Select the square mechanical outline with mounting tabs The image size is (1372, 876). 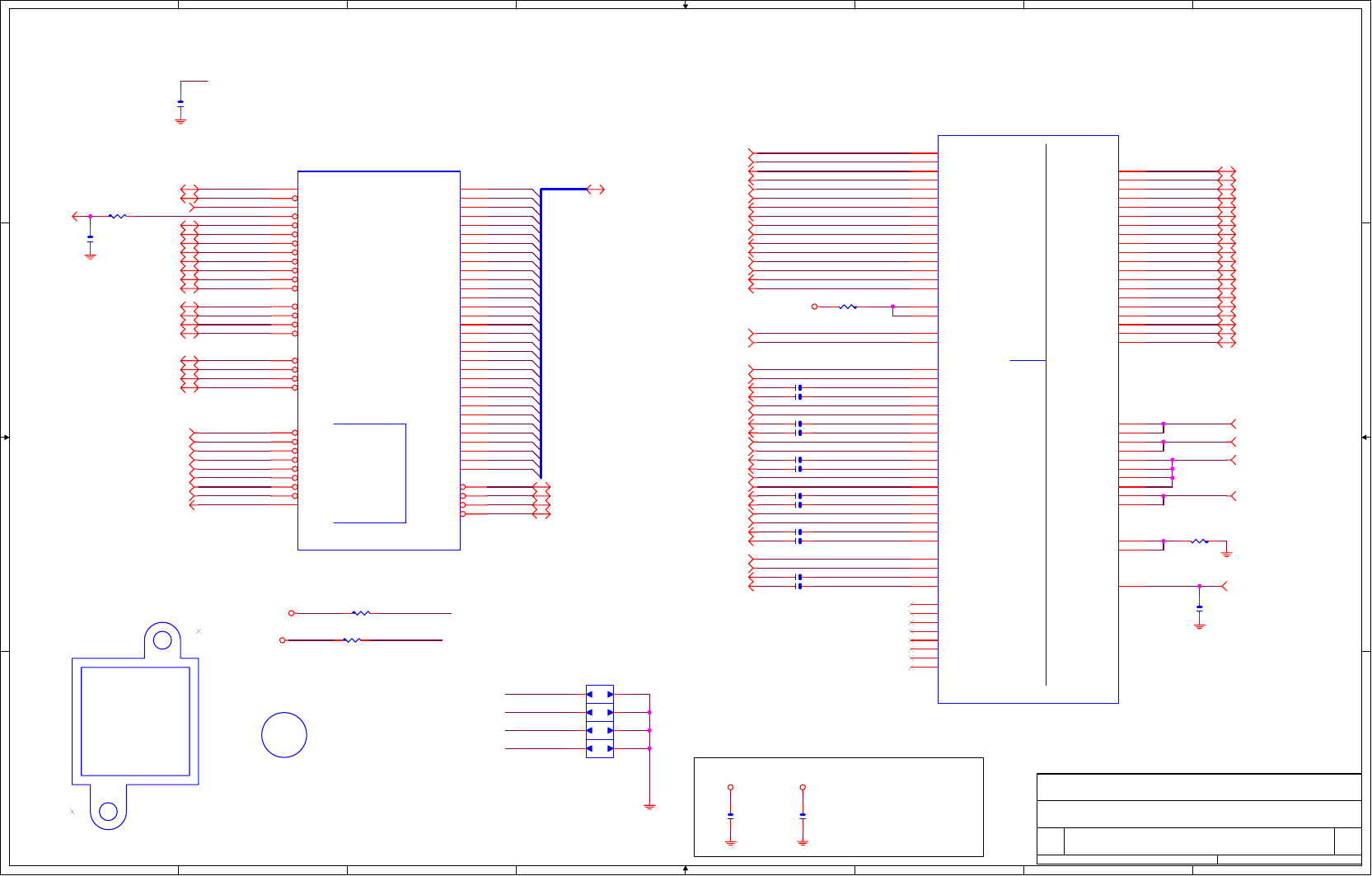(135, 726)
